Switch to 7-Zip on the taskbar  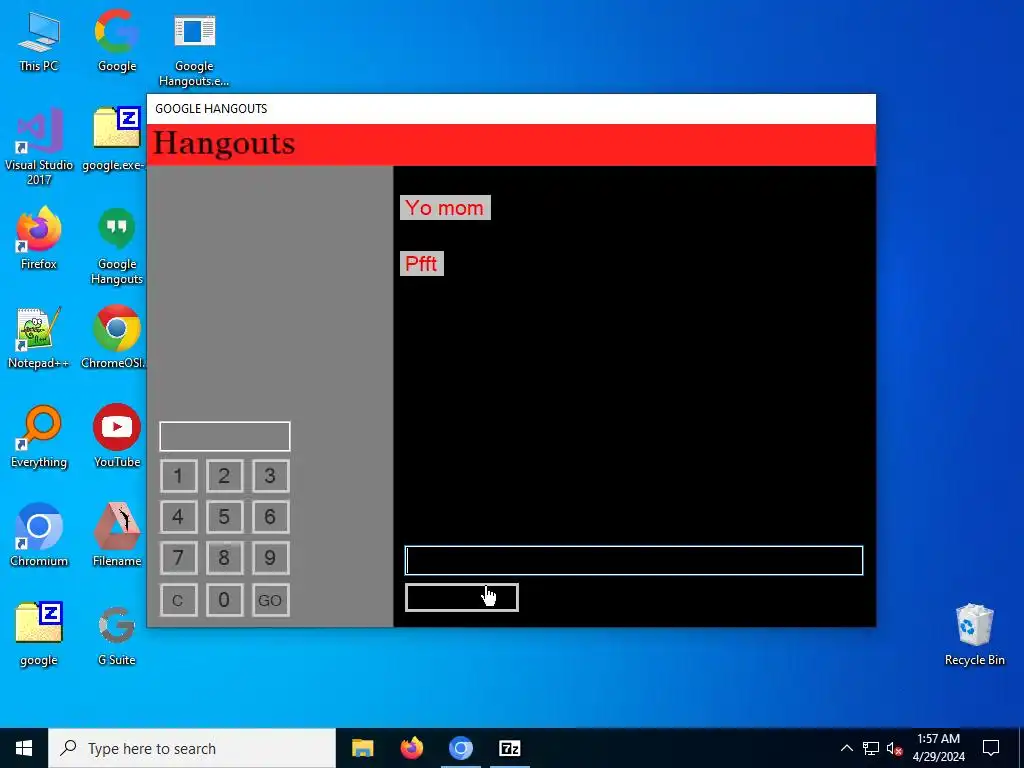coord(509,748)
